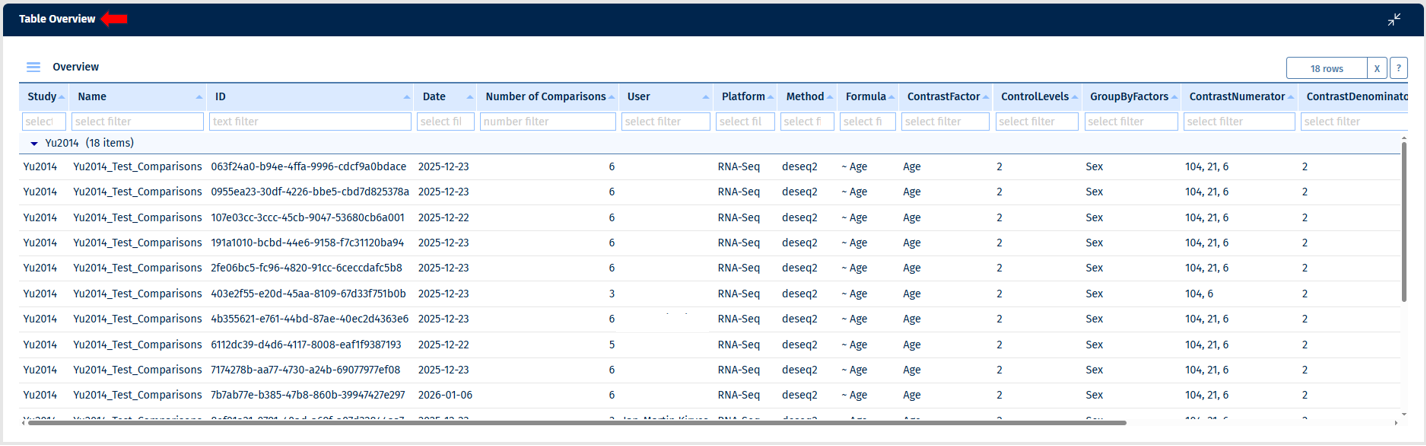Viewport: 1426px width, 446px height.
Task: Click the Number of Comparisons column header
Action: [x=545, y=97]
